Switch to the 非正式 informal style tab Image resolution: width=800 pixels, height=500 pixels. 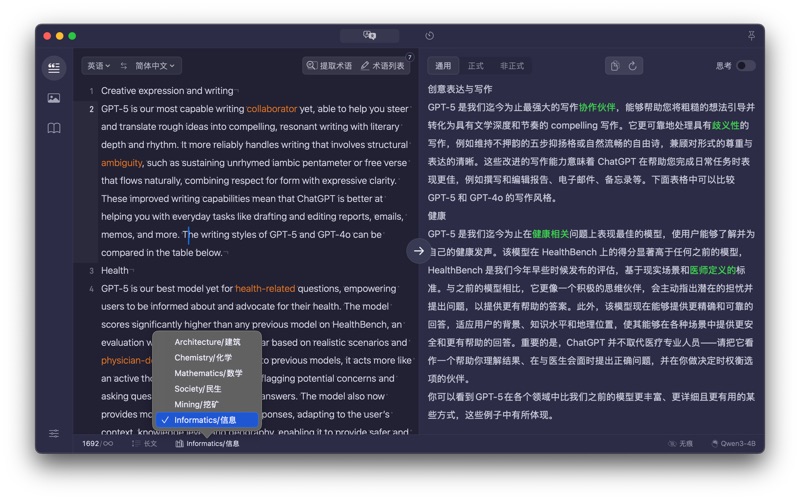tap(512, 66)
